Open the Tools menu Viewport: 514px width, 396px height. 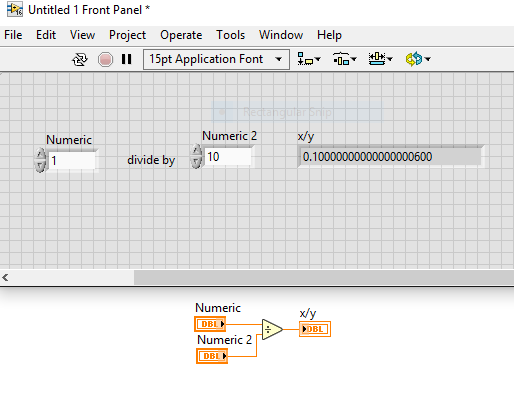pyautogui.click(x=230, y=35)
